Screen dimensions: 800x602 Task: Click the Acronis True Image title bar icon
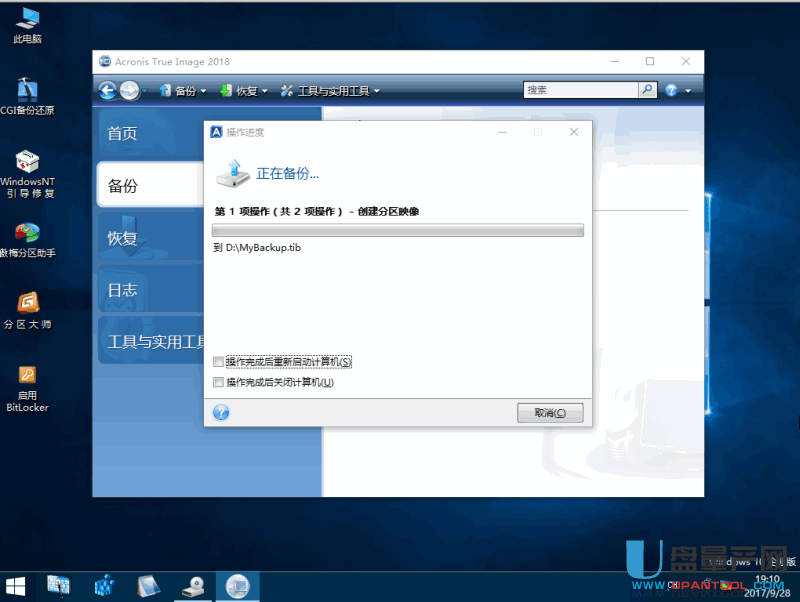[105, 61]
